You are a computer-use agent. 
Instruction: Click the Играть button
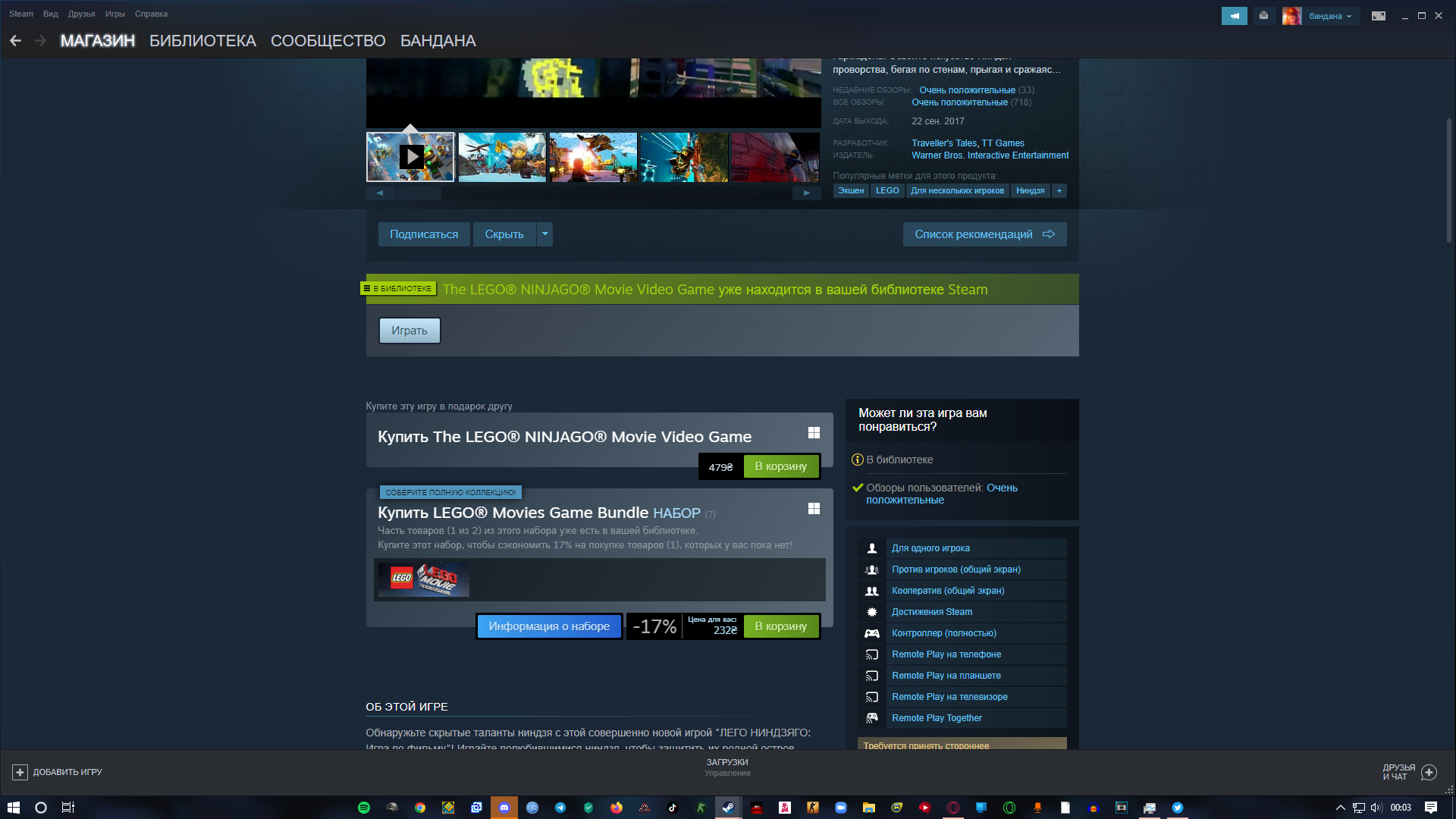coord(409,331)
